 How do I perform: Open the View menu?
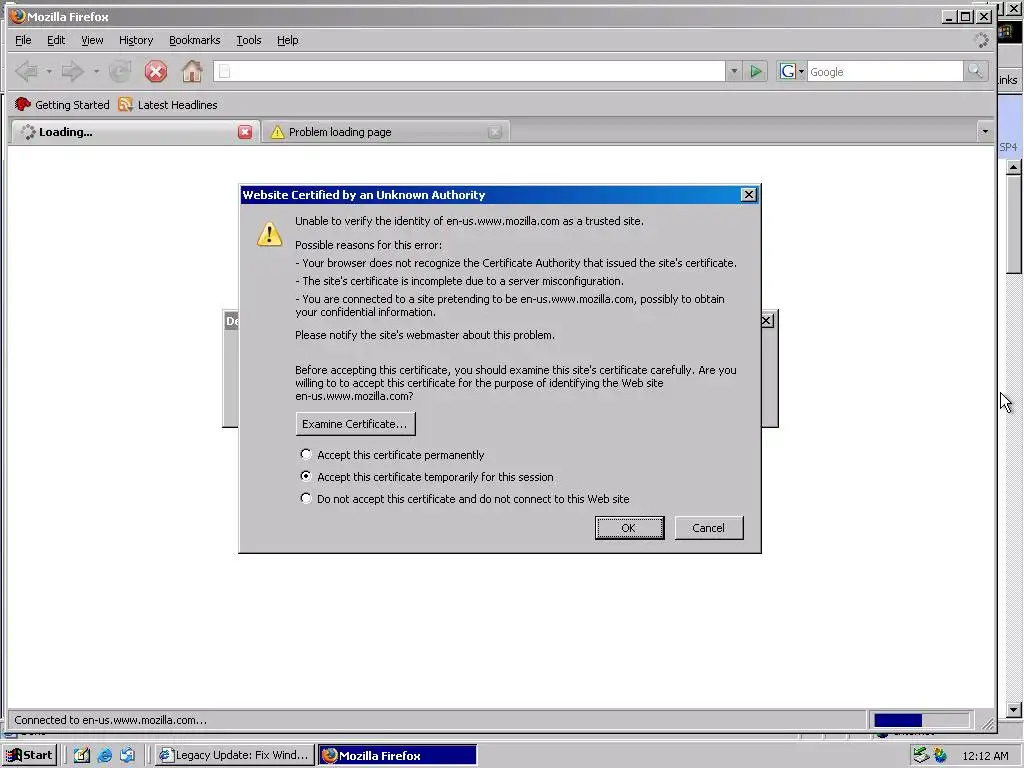click(92, 40)
